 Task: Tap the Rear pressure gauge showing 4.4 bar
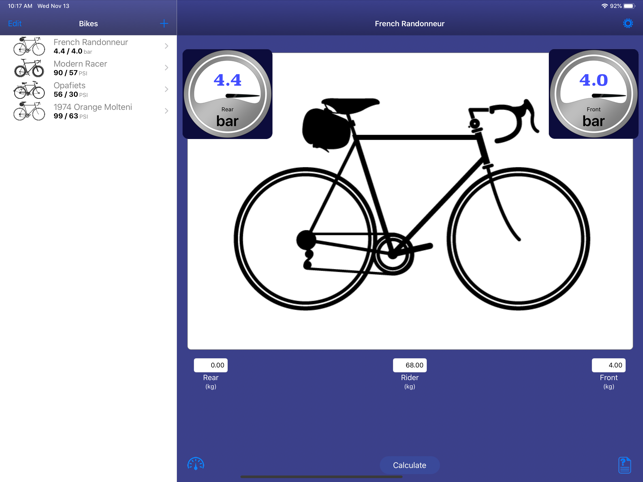point(227,94)
